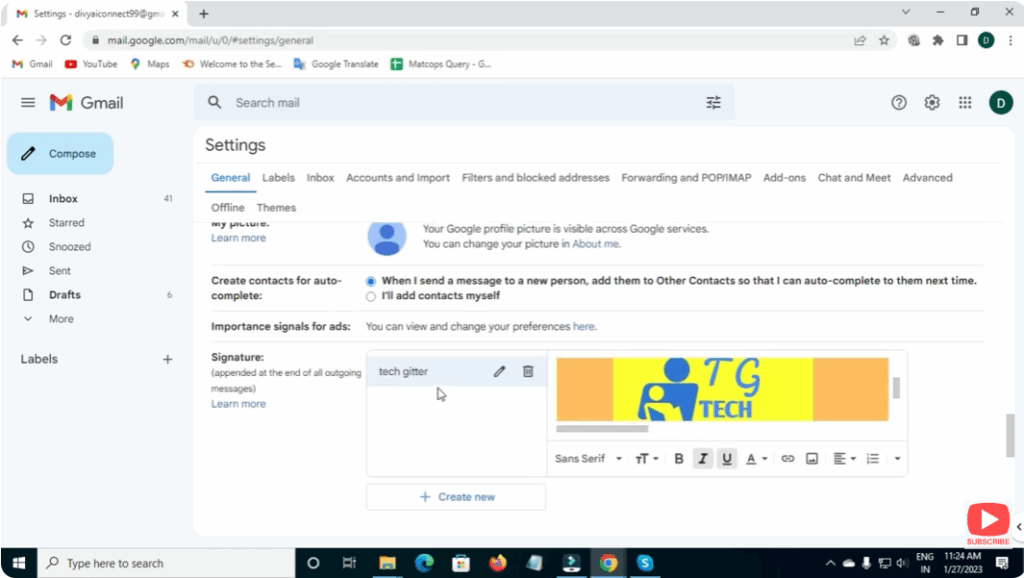Apply underline formatting in signature toolbar

pos(727,459)
